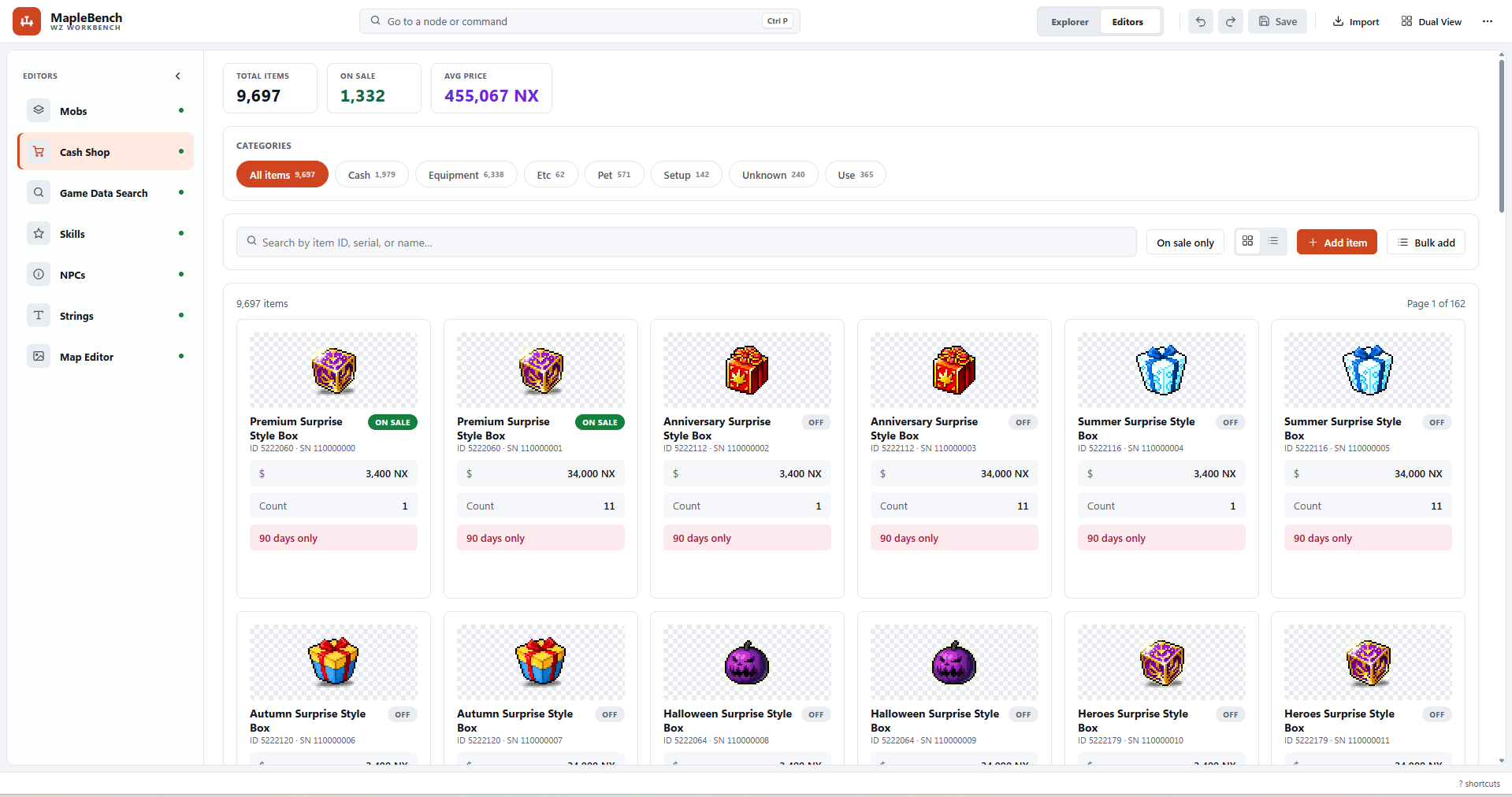Click the command bar search icon
This screenshot has width=1512, height=797.
tap(376, 20)
